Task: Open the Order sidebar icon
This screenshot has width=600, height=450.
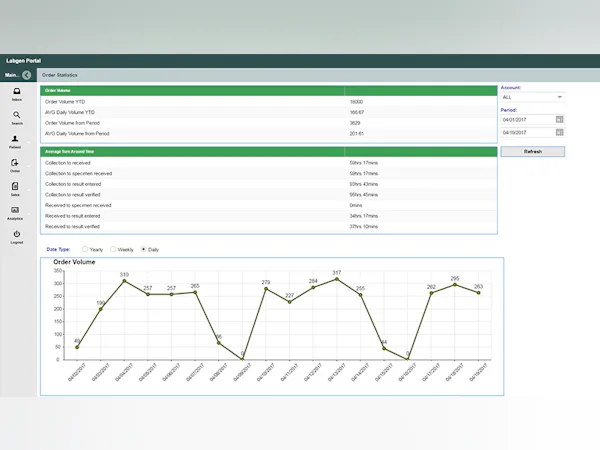Action: (15, 163)
